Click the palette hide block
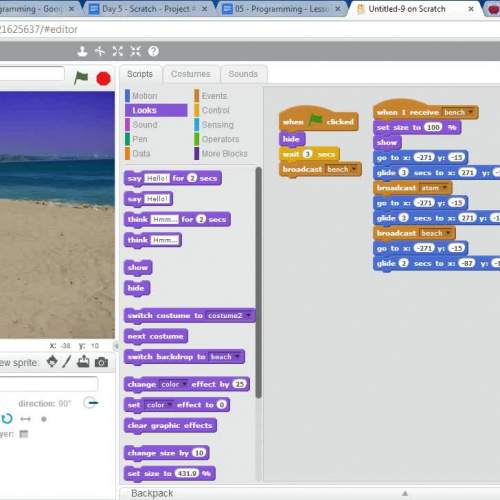This screenshot has height=500, width=500. coord(137,288)
